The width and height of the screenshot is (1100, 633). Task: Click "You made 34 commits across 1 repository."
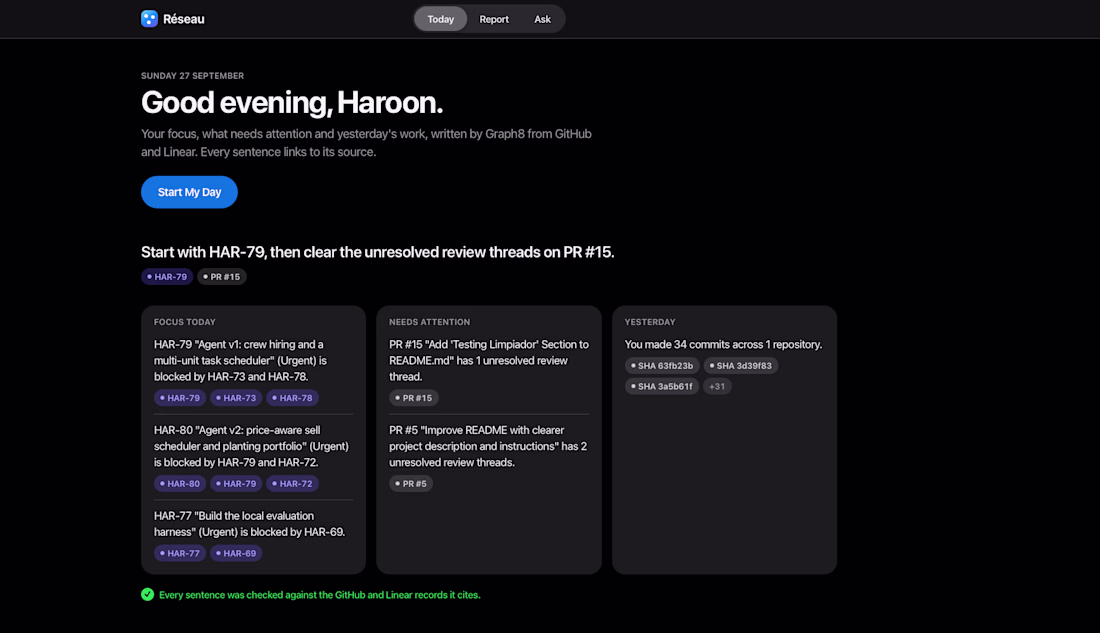coord(723,345)
